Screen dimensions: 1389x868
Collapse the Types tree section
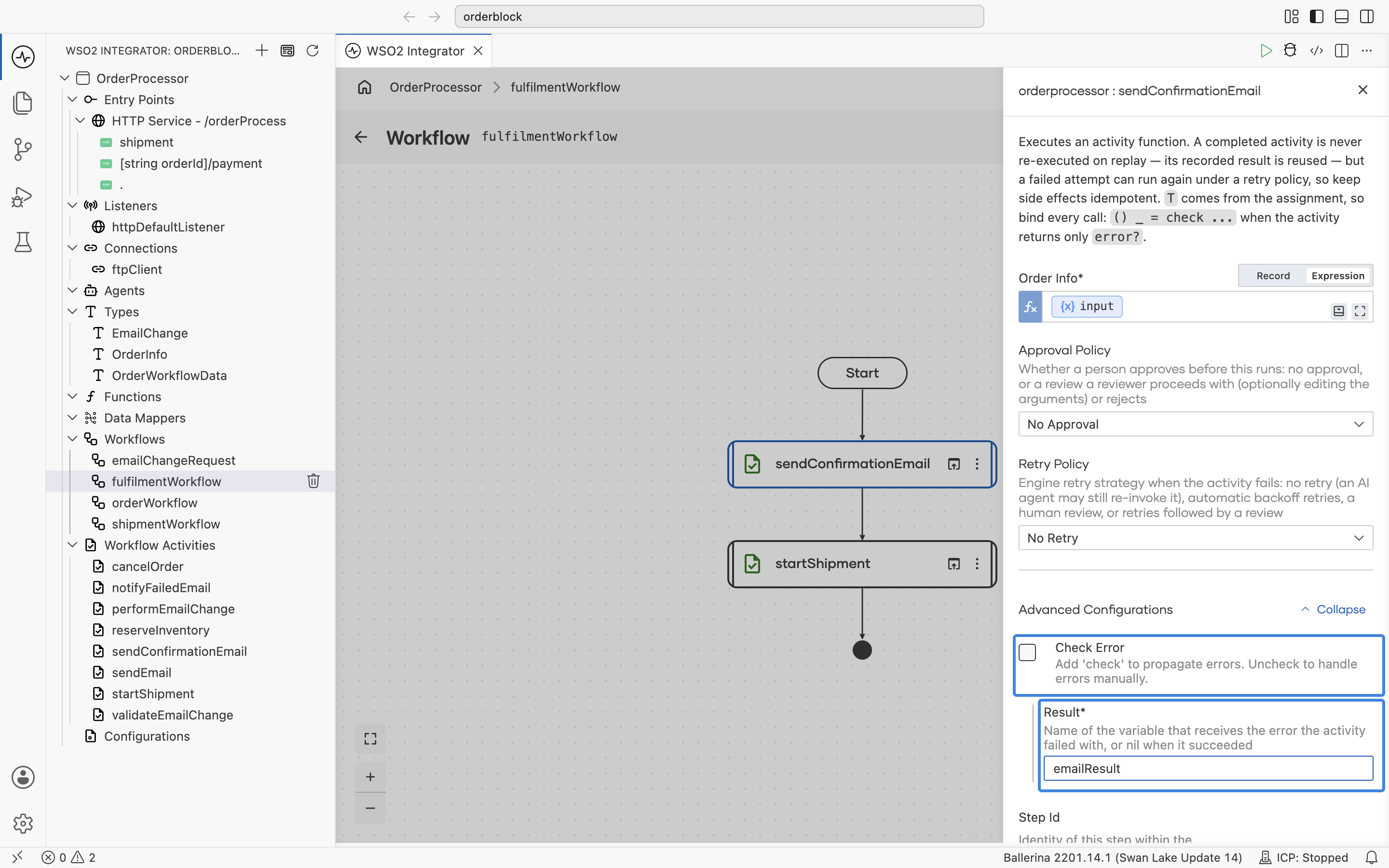pyautogui.click(x=73, y=312)
